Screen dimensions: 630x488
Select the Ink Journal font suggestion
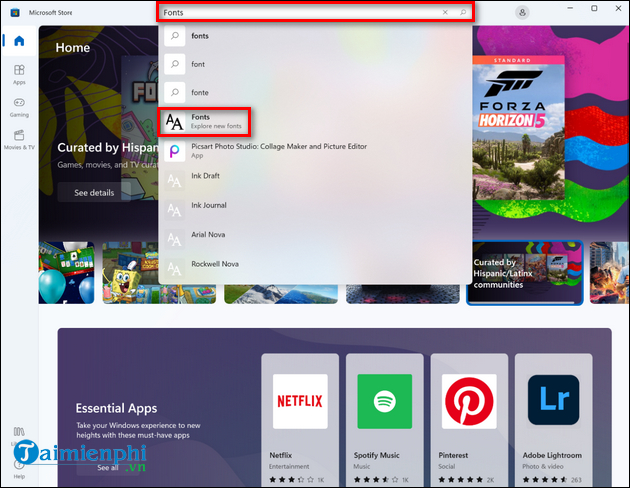coord(315,209)
